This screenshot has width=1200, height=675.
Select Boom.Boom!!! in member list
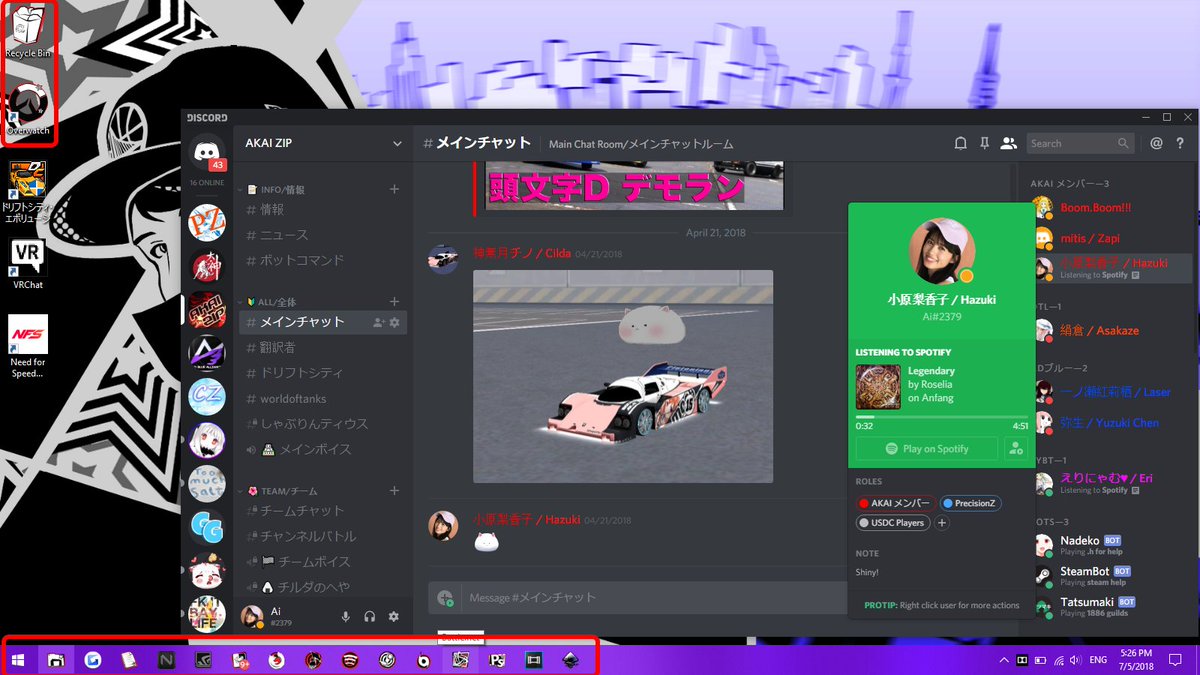1112,207
